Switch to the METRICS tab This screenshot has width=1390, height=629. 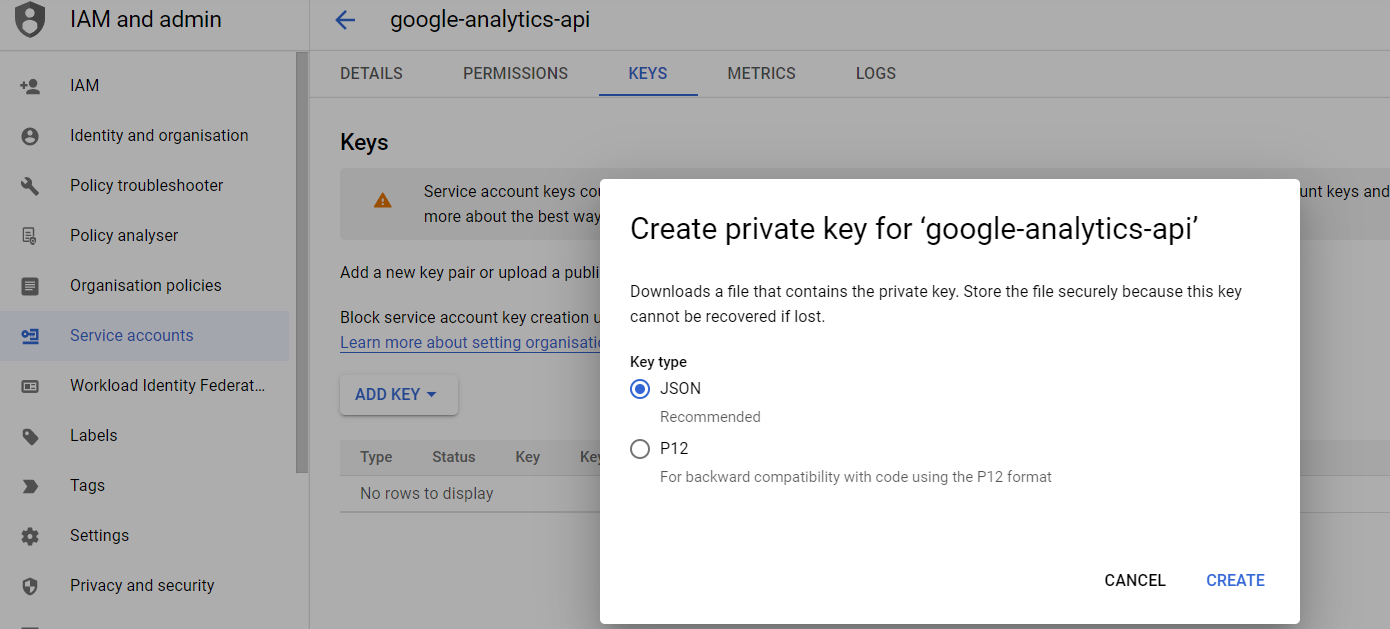tap(761, 74)
